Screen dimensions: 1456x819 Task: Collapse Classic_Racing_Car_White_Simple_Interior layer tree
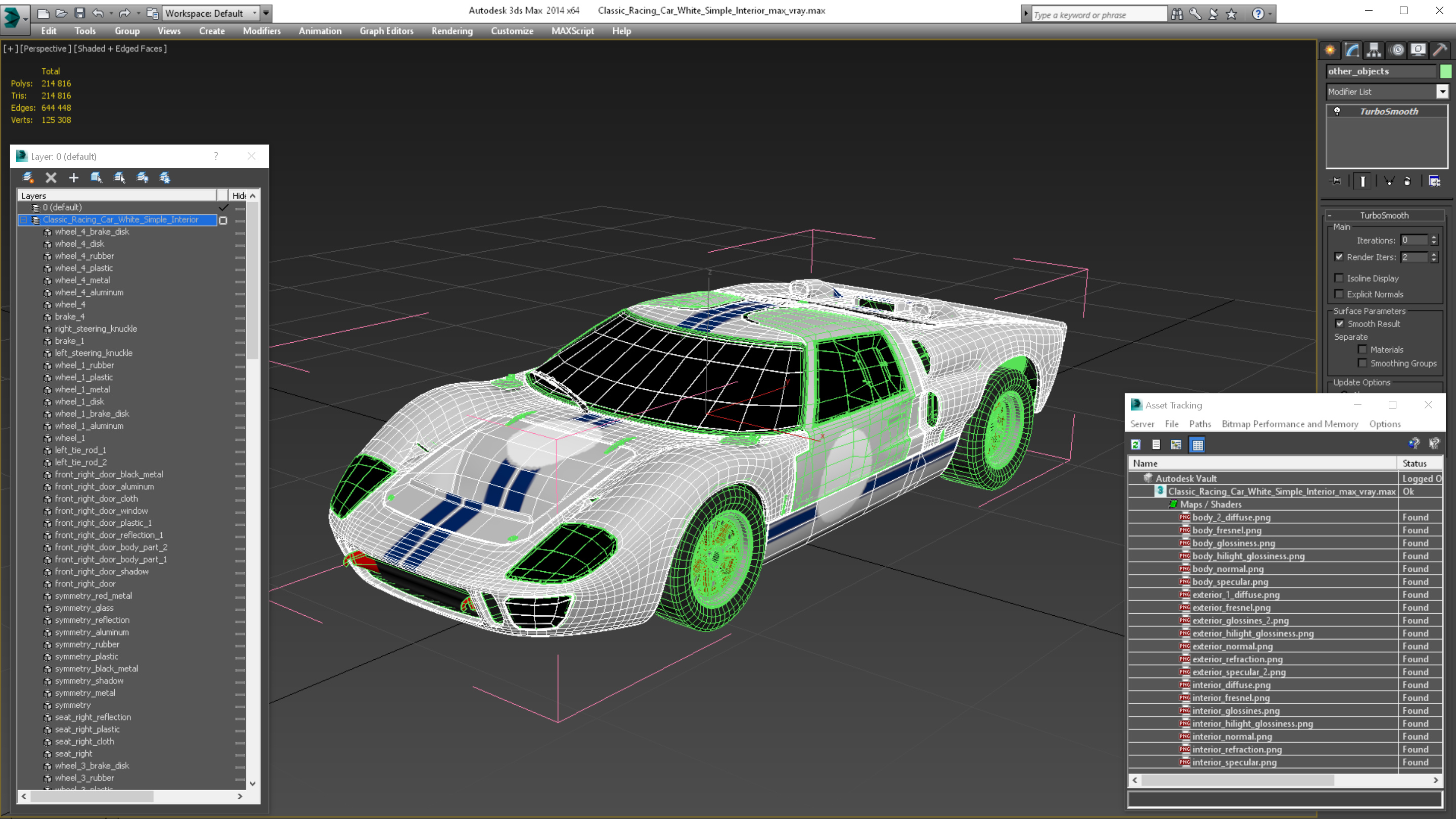[24, 220]
